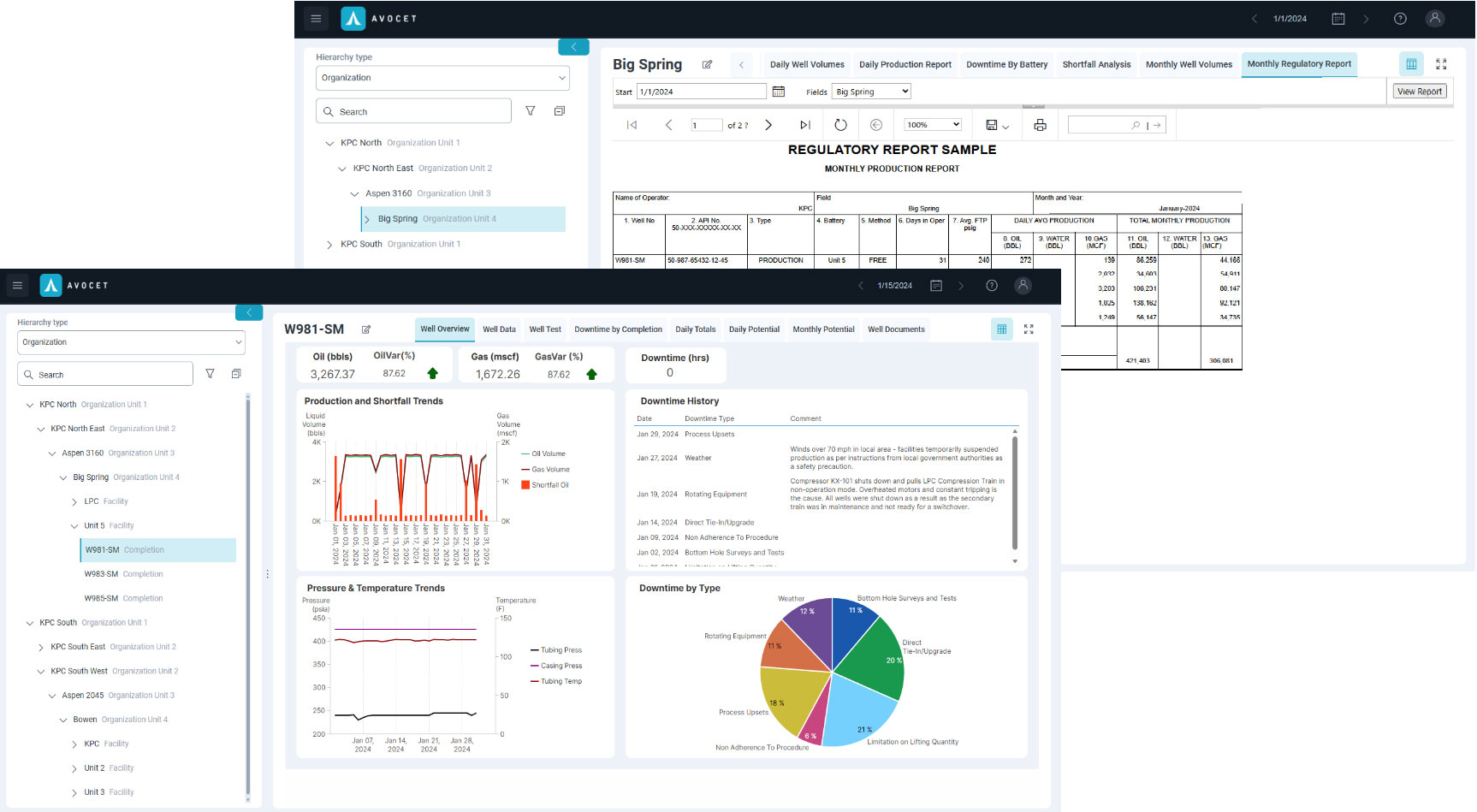Open the 100% zoom level dropdown

pyautogui.click(x=932, y=124)
